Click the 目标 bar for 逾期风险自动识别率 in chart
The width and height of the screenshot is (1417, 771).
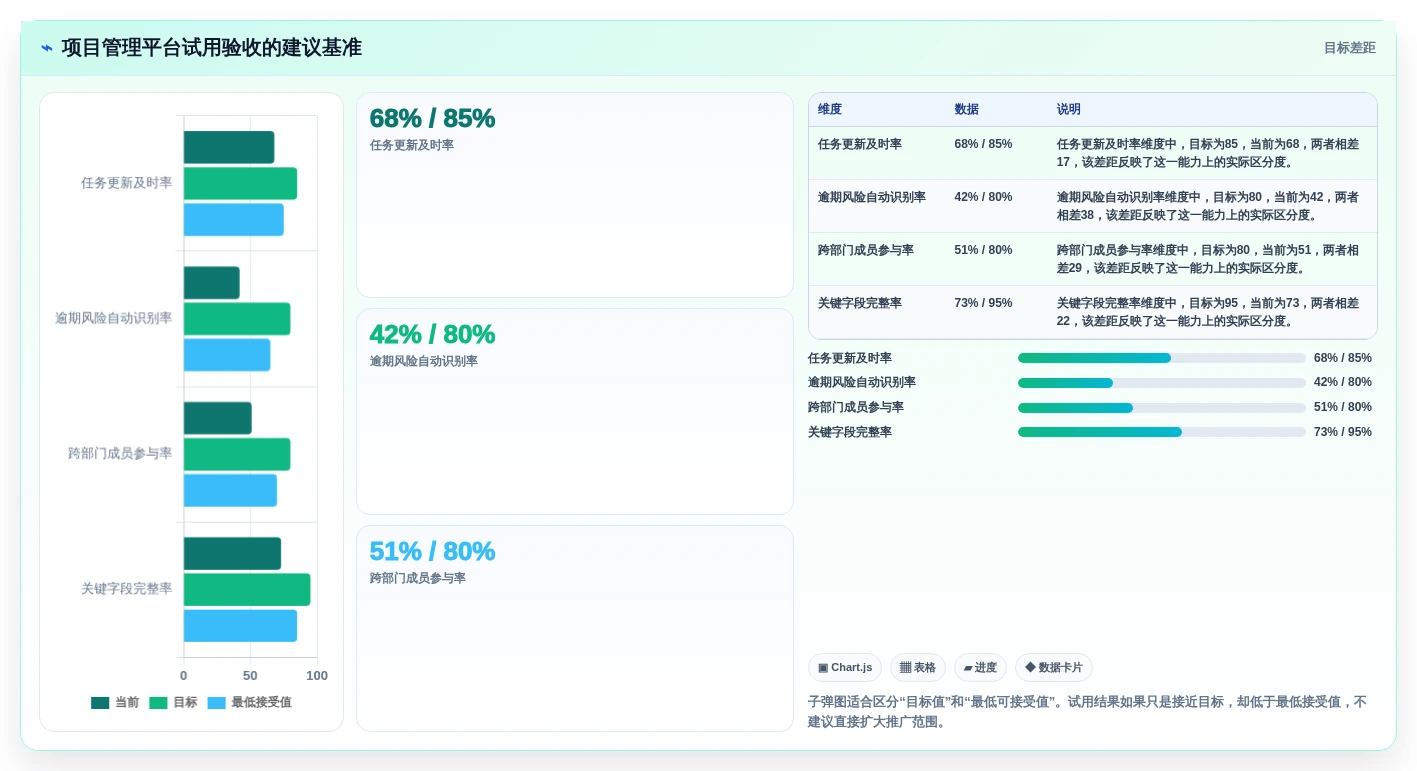tap(237, 319)
